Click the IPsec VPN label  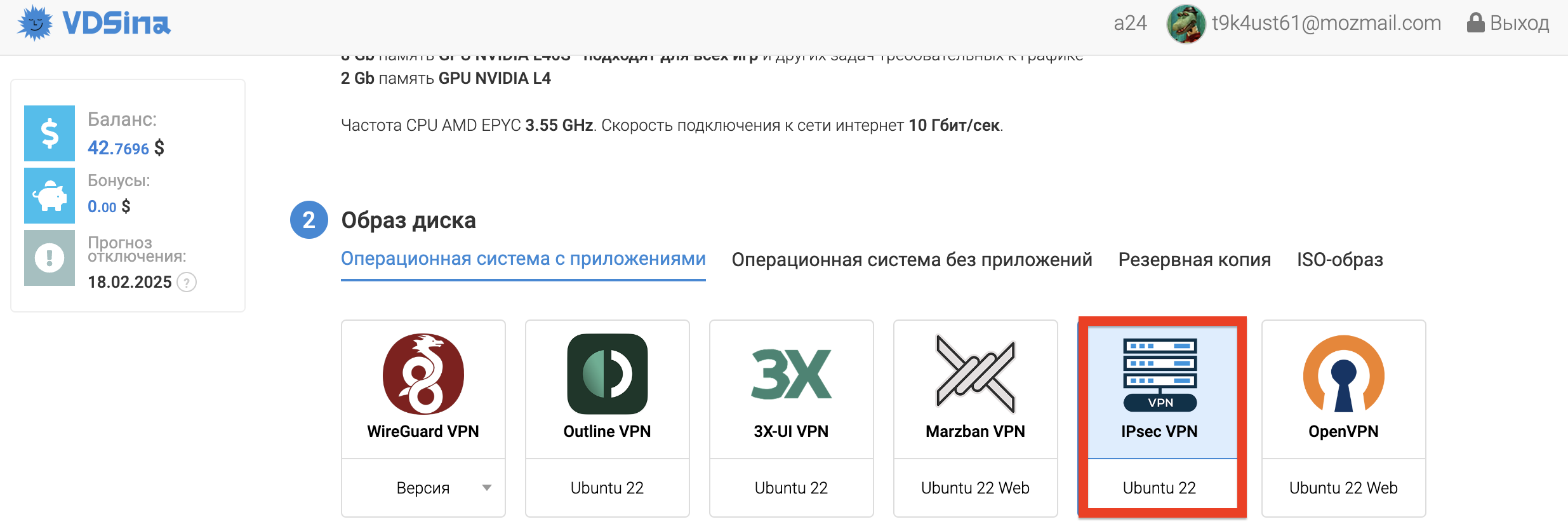pyautogui.click(x=1160, y=431)
